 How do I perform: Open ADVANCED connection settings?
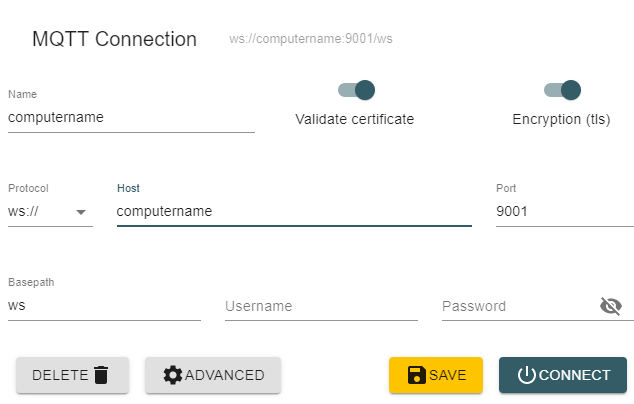[213, 375]
